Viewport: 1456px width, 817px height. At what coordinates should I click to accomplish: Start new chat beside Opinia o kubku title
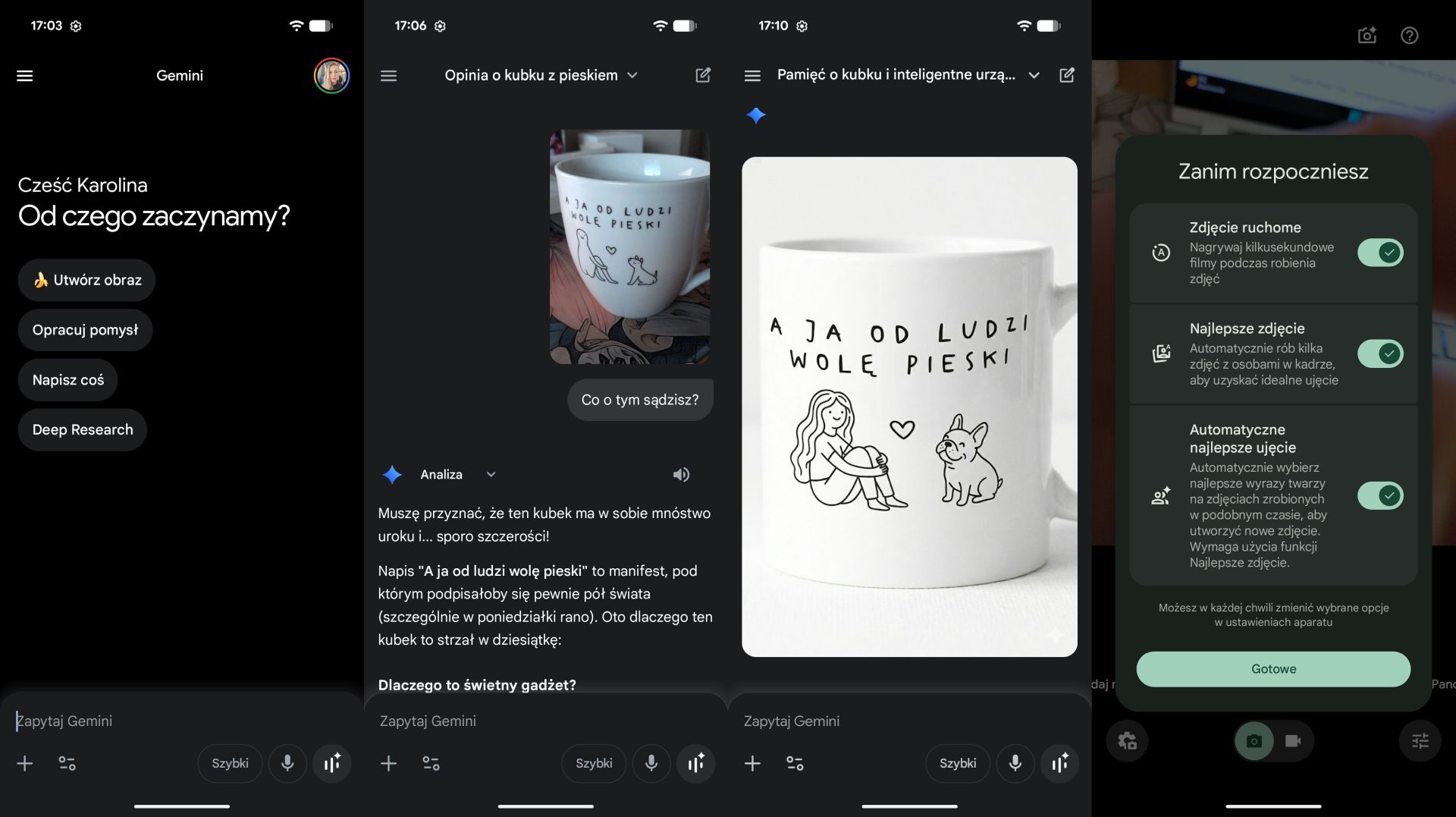pos(703,75)
